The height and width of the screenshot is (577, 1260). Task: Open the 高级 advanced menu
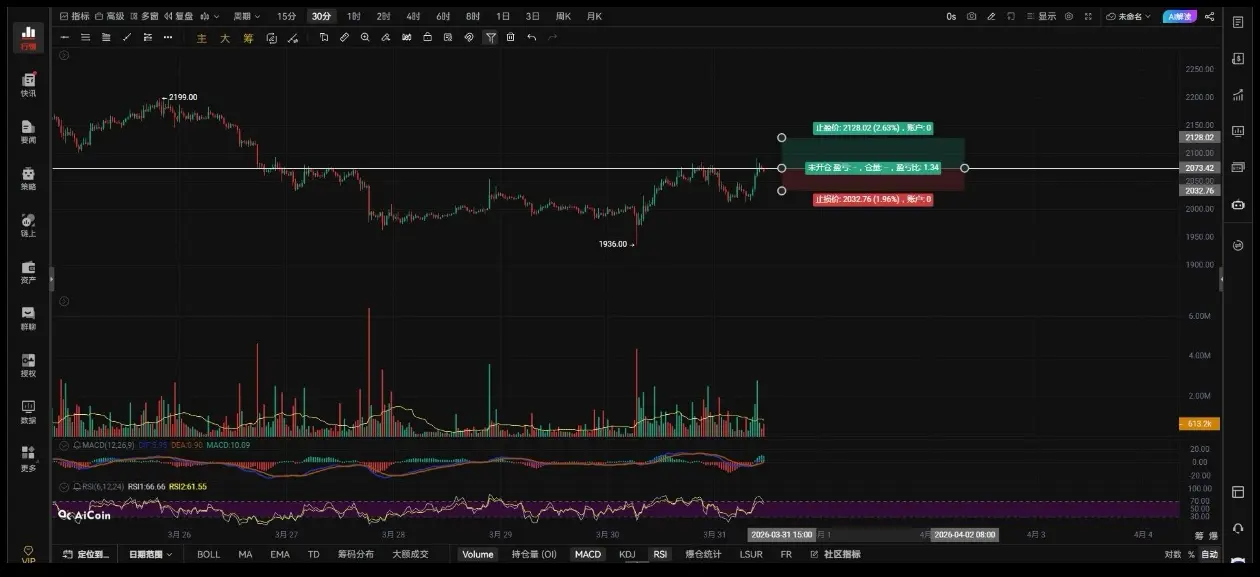click(x=110, y=16)
